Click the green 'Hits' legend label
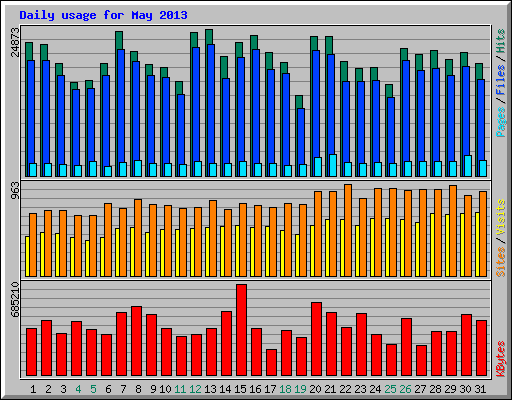The height and width of the screenshot is (400, 512). pyautogui.click(x=501, y=41)
